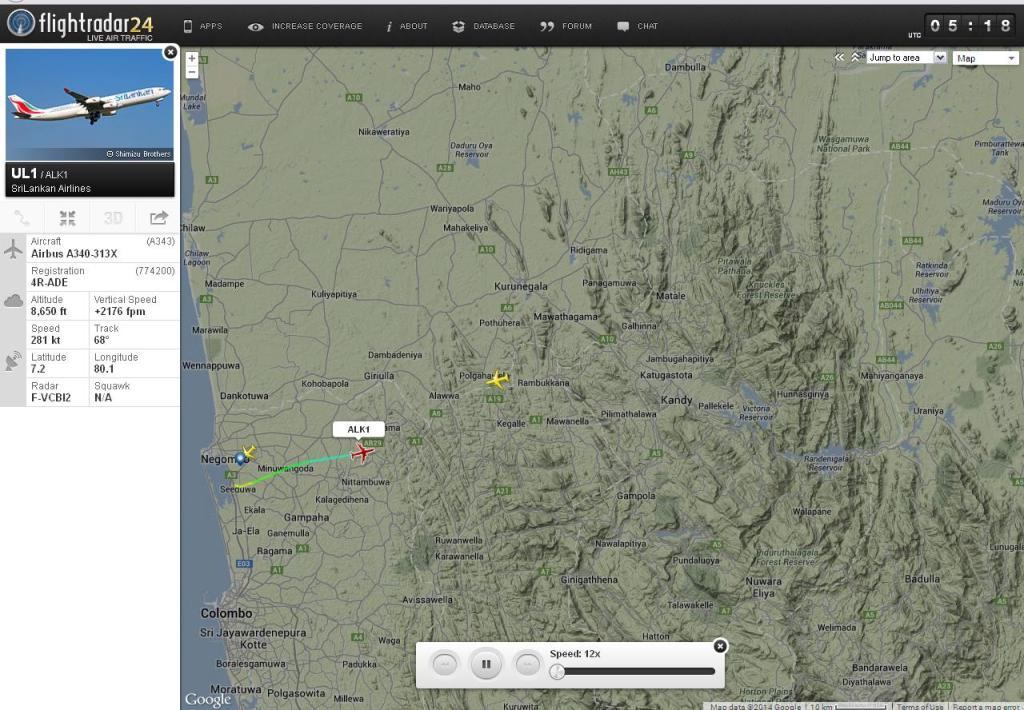1024x710 pixels.
Task: Click the playback speed slider handle
Action: [557, 671]
